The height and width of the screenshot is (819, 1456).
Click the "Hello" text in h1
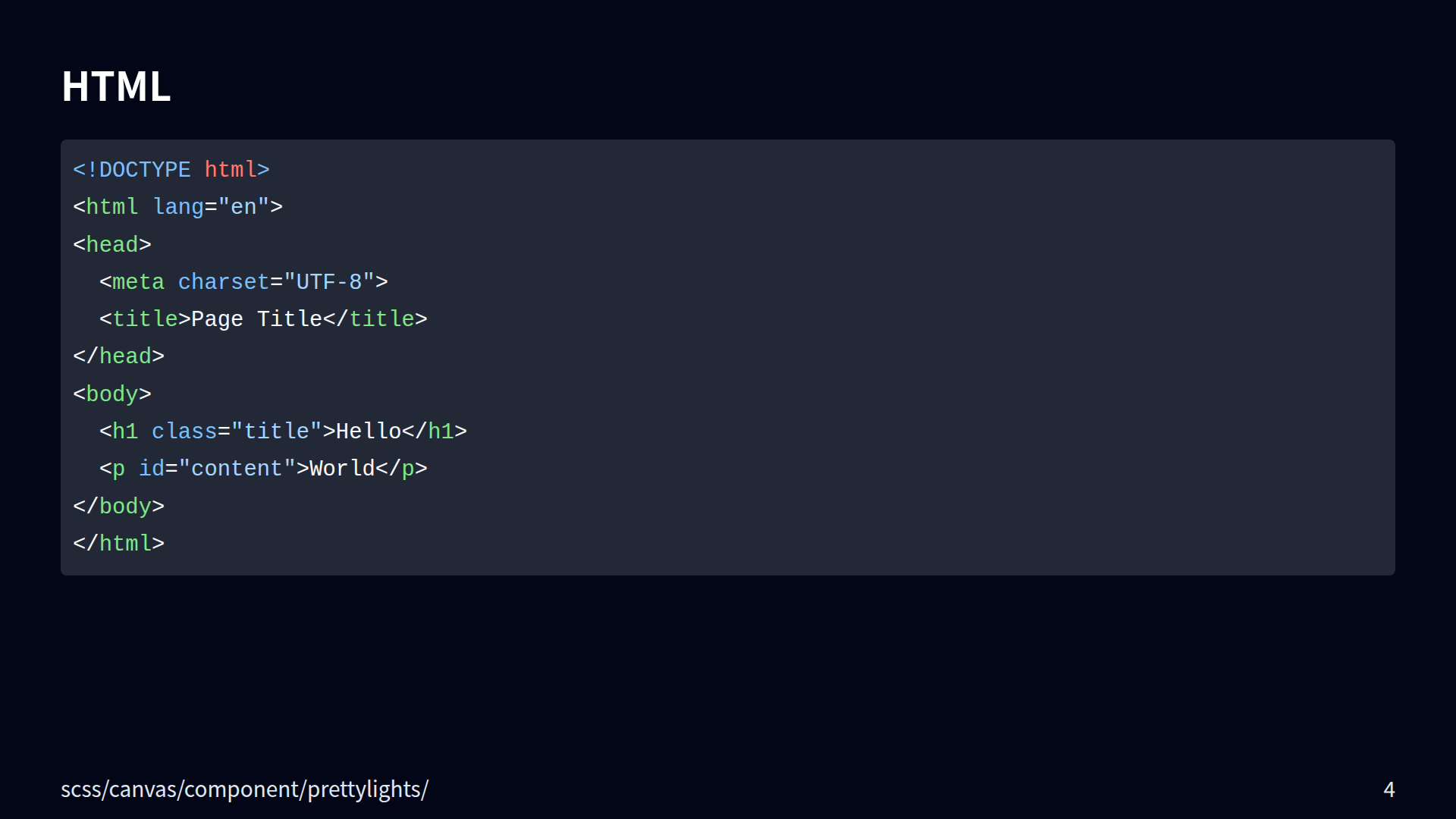[368, 431]
